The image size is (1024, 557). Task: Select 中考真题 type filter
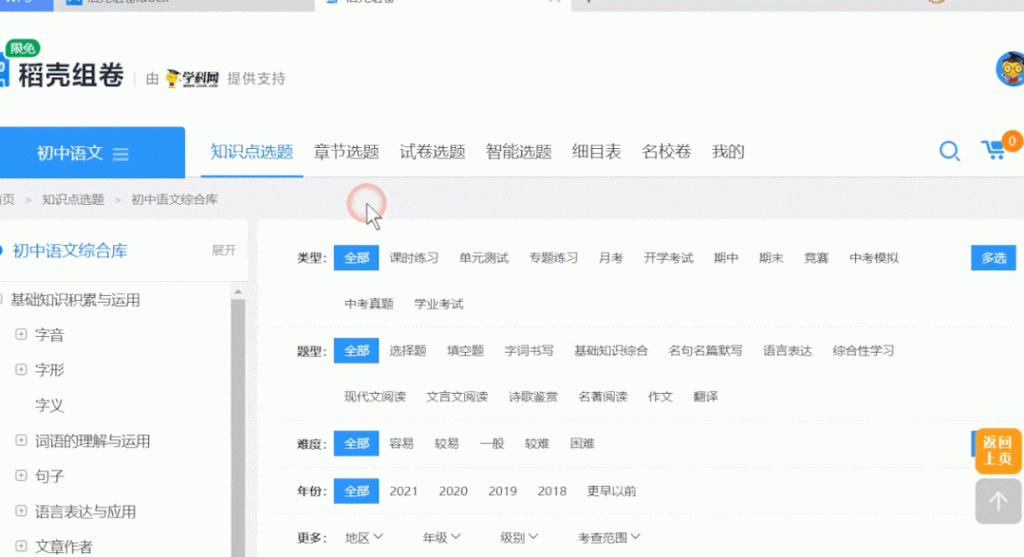click(369, 304)
